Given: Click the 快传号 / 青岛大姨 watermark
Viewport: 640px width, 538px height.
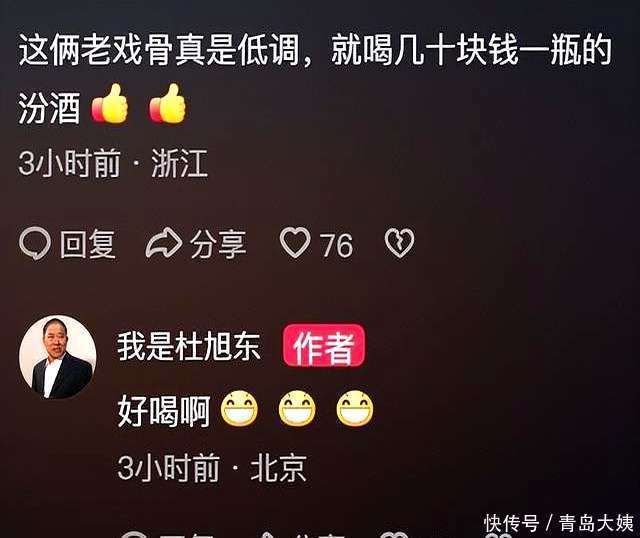Looking at the screenshot, I should (559, 523).
